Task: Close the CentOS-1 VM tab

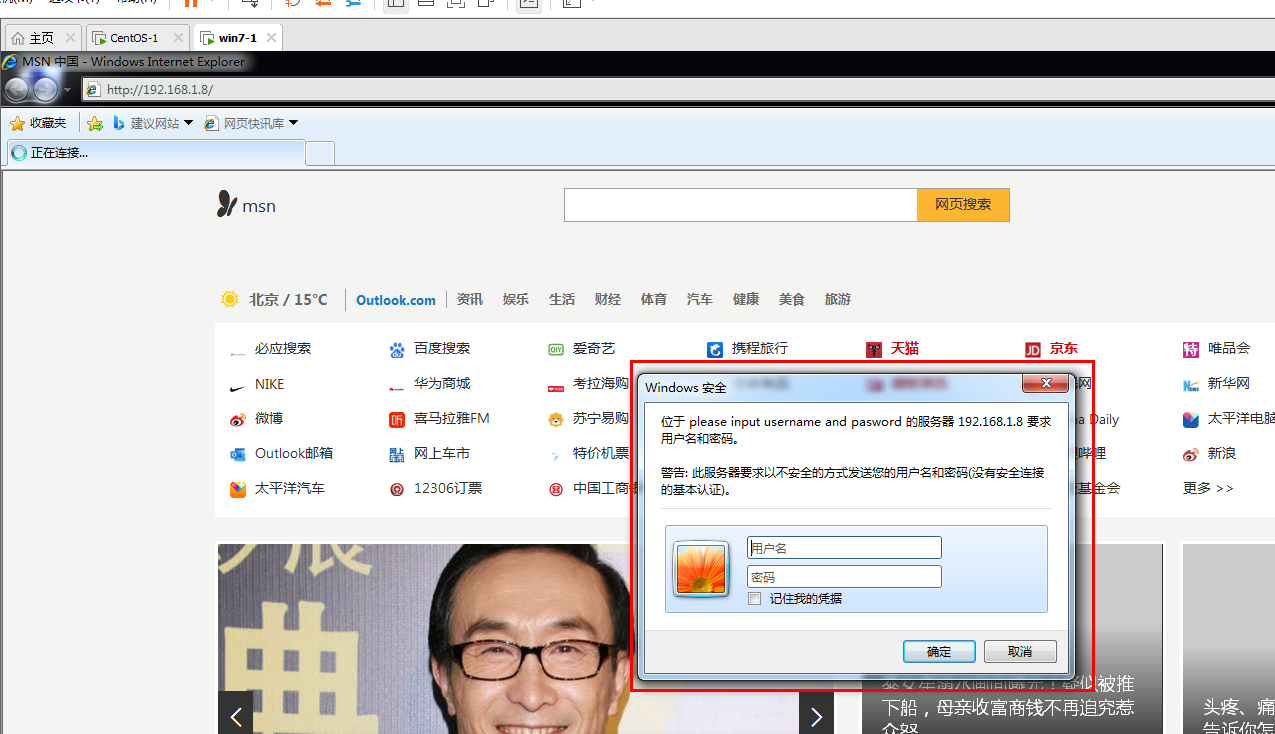Action: click(x=177, y=38)
